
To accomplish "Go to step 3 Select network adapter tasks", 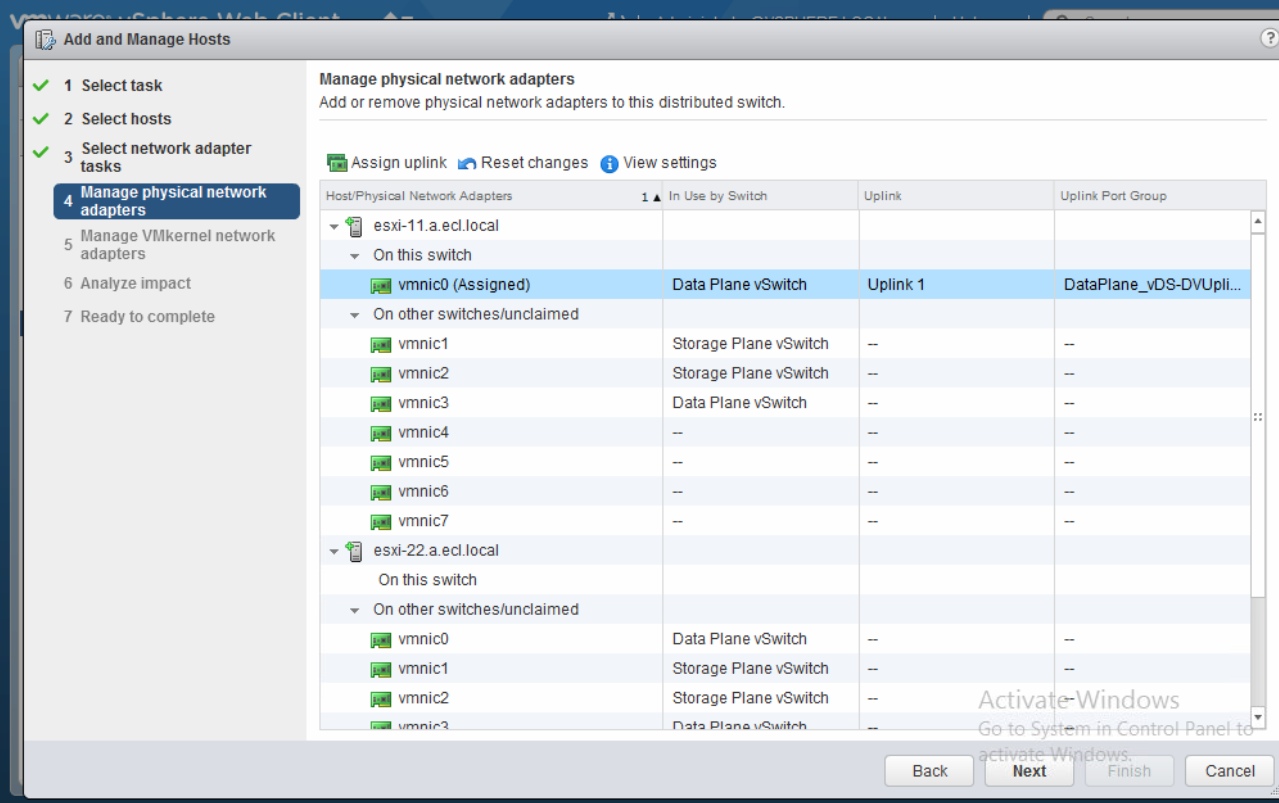I will pos(166,157).
